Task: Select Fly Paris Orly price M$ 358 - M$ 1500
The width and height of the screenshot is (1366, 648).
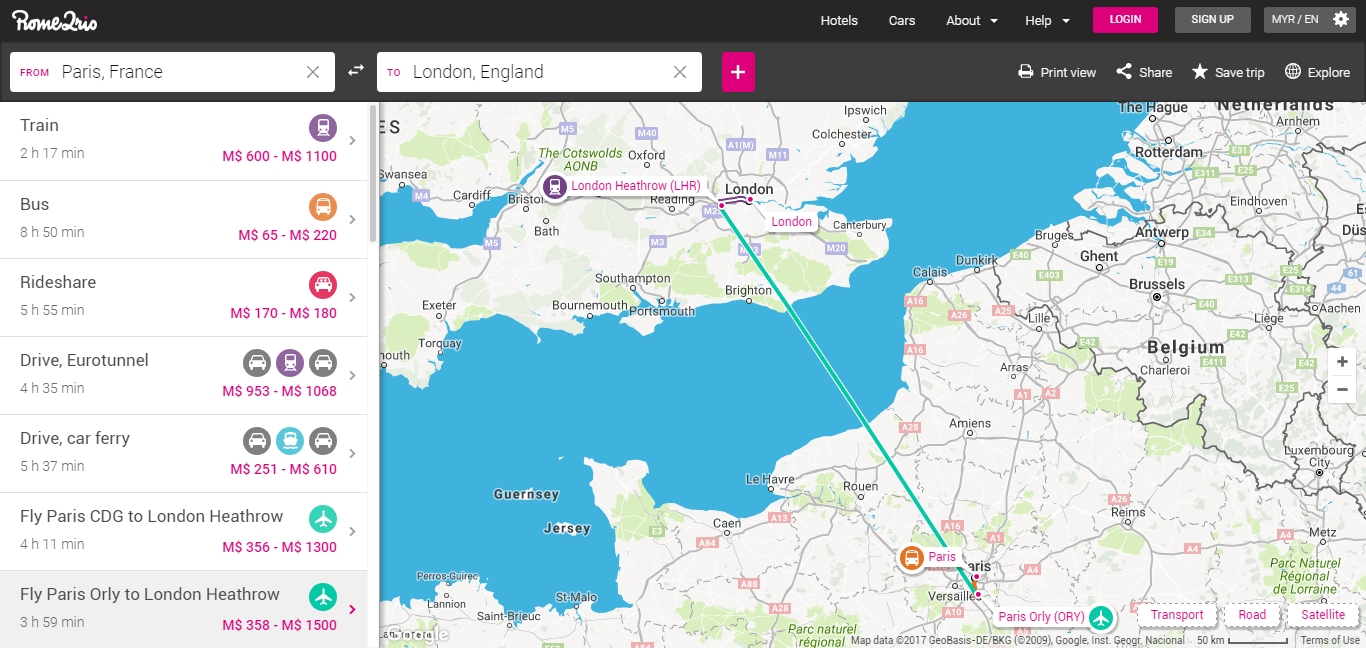Action: [279, 625]
